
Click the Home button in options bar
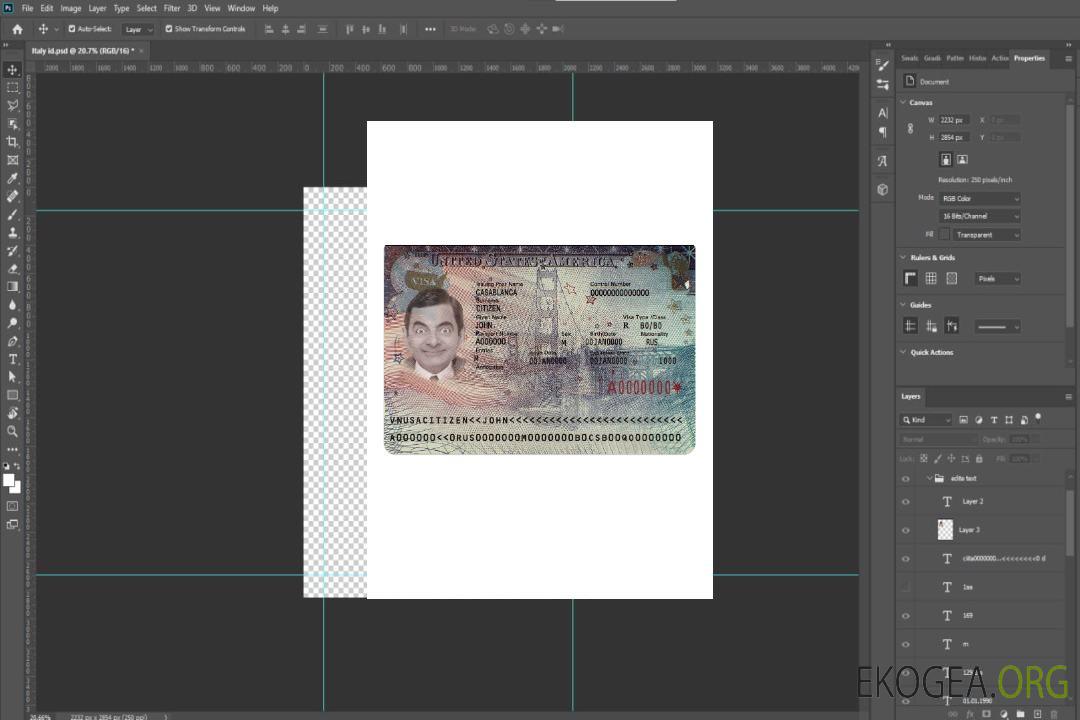(x=17, y=29)
